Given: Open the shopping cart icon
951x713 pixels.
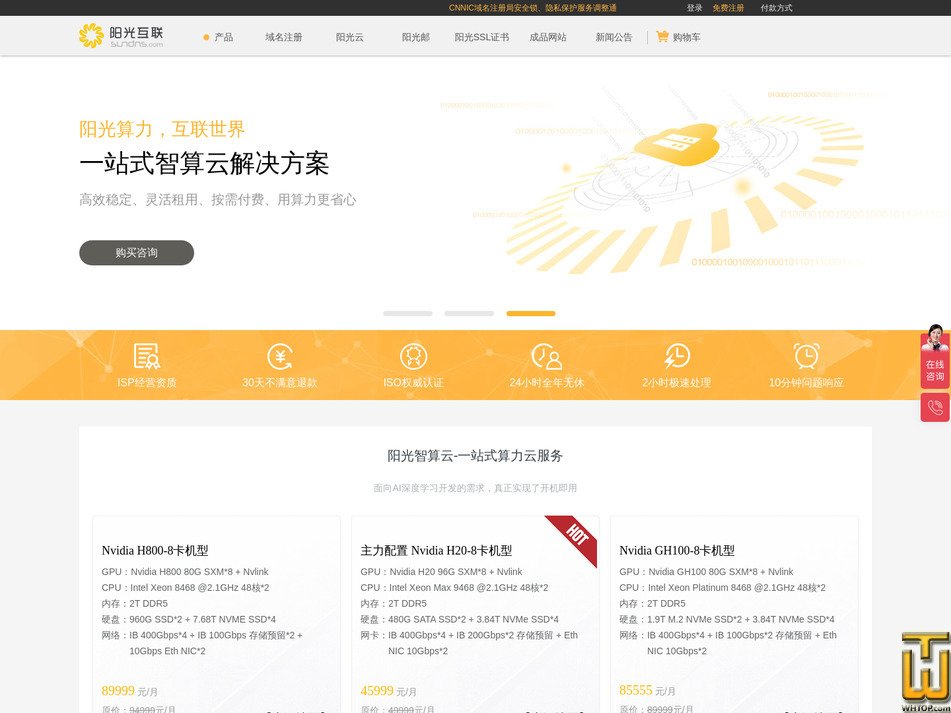Looking at the screenshot, I should tap(662, 36).
